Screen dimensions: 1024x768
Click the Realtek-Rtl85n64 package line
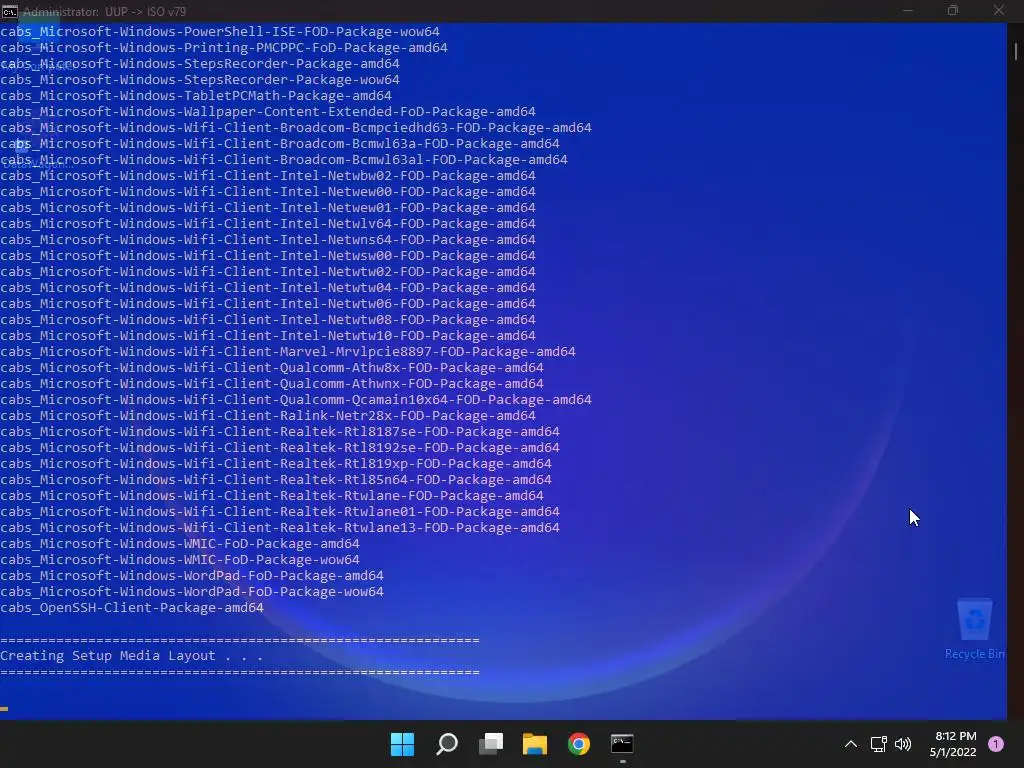(276, 480)
